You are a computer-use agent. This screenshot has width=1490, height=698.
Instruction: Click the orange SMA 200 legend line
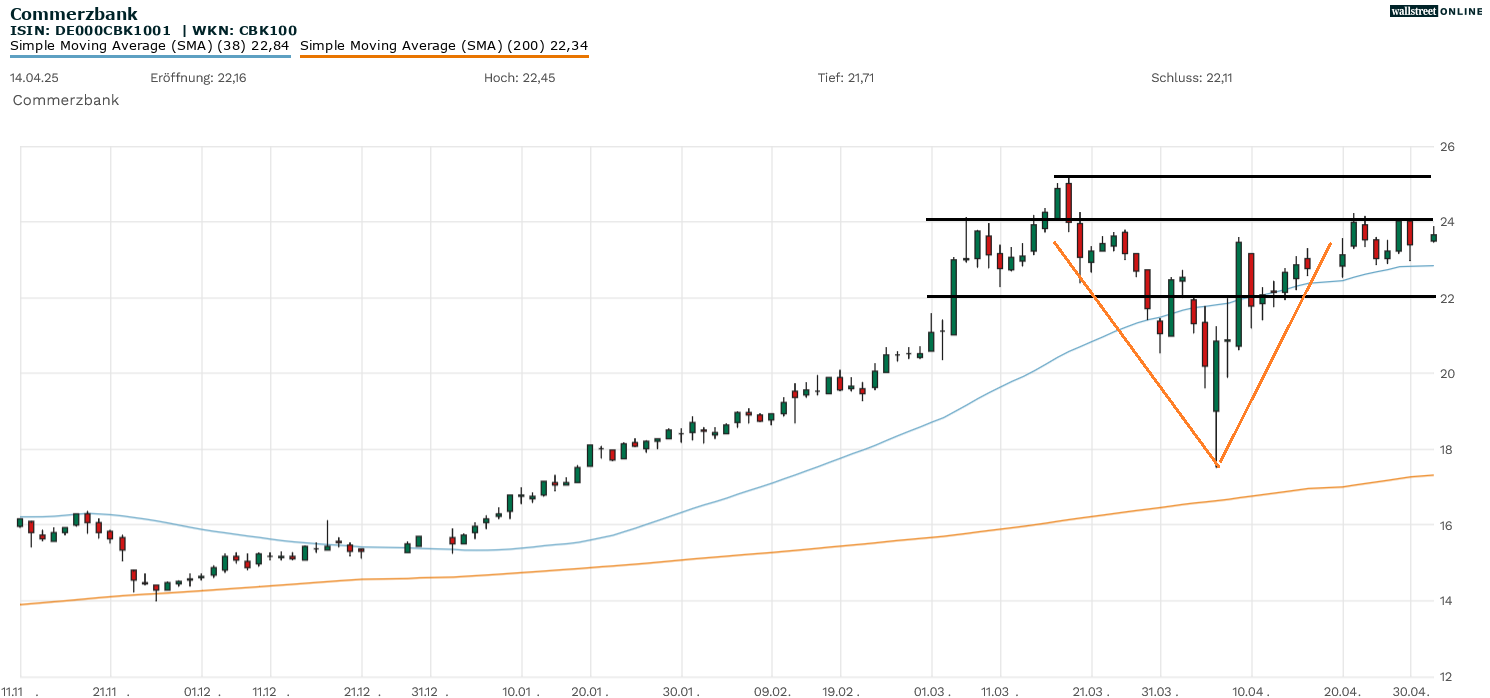[444, 56]
